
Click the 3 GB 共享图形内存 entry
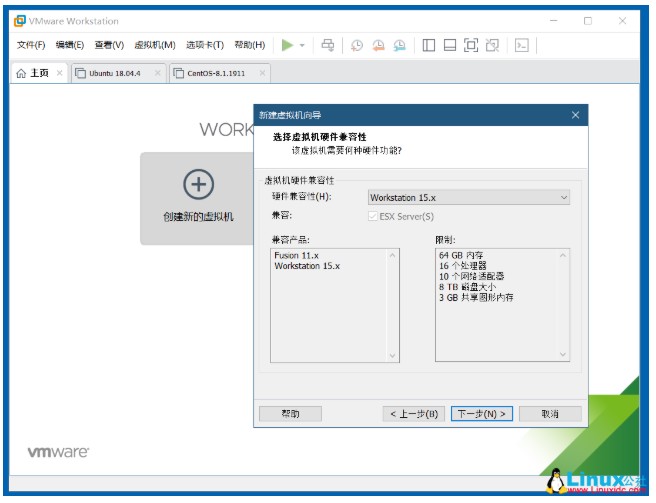476,298
